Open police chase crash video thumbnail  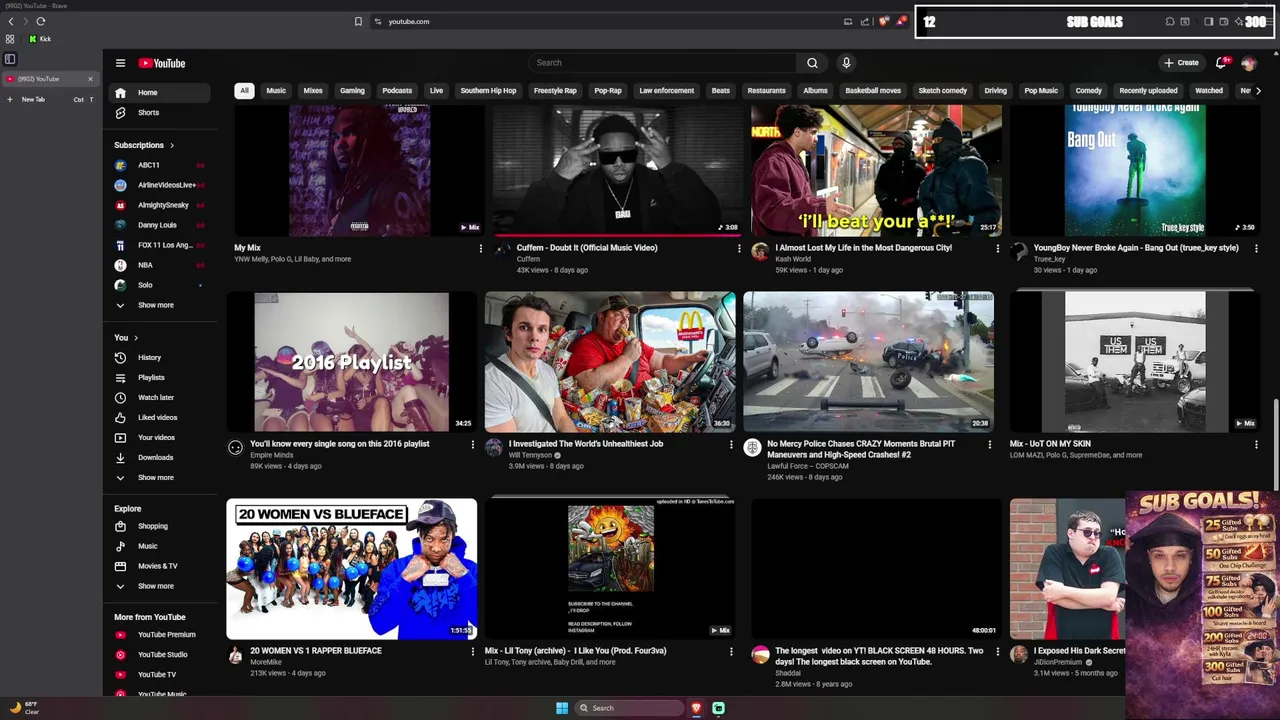pyautogui.click(x=868, y=362)
